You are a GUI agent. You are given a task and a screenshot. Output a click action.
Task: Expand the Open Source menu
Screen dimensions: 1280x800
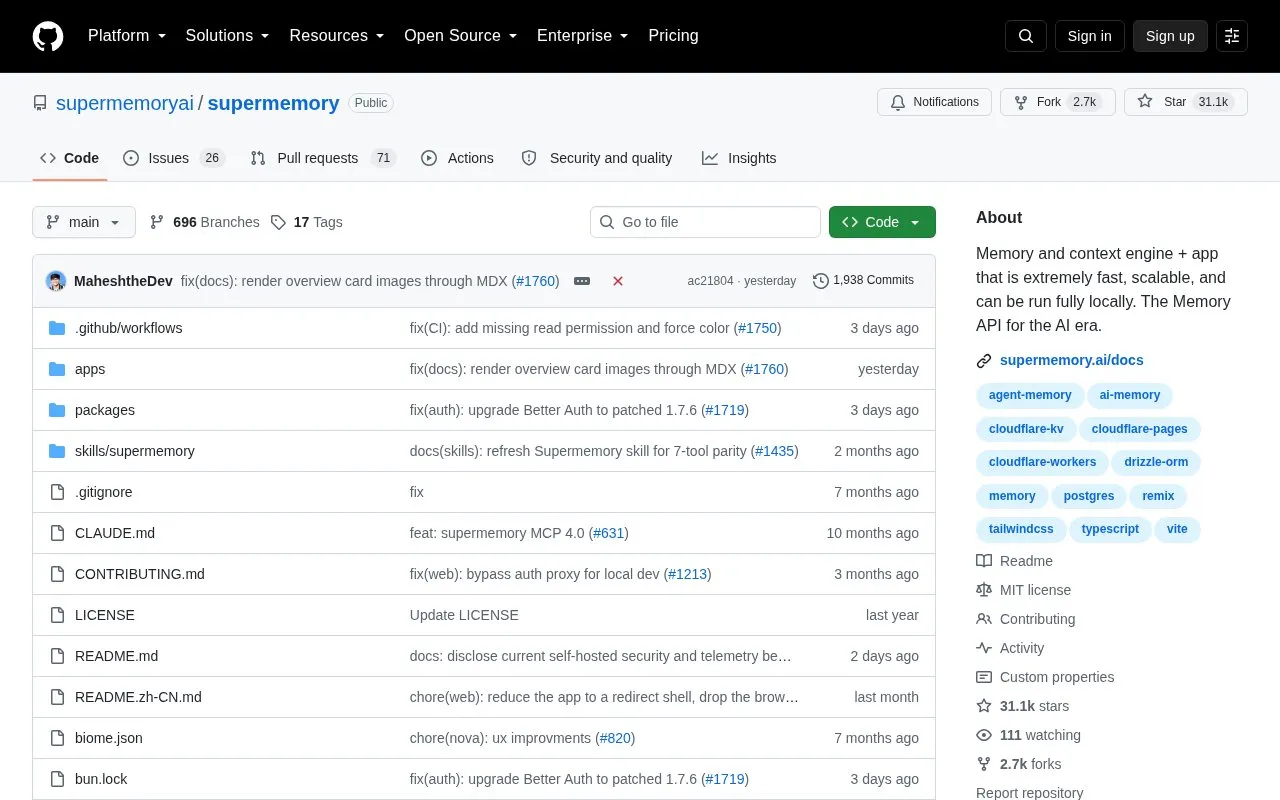click(x=461, y=36)
